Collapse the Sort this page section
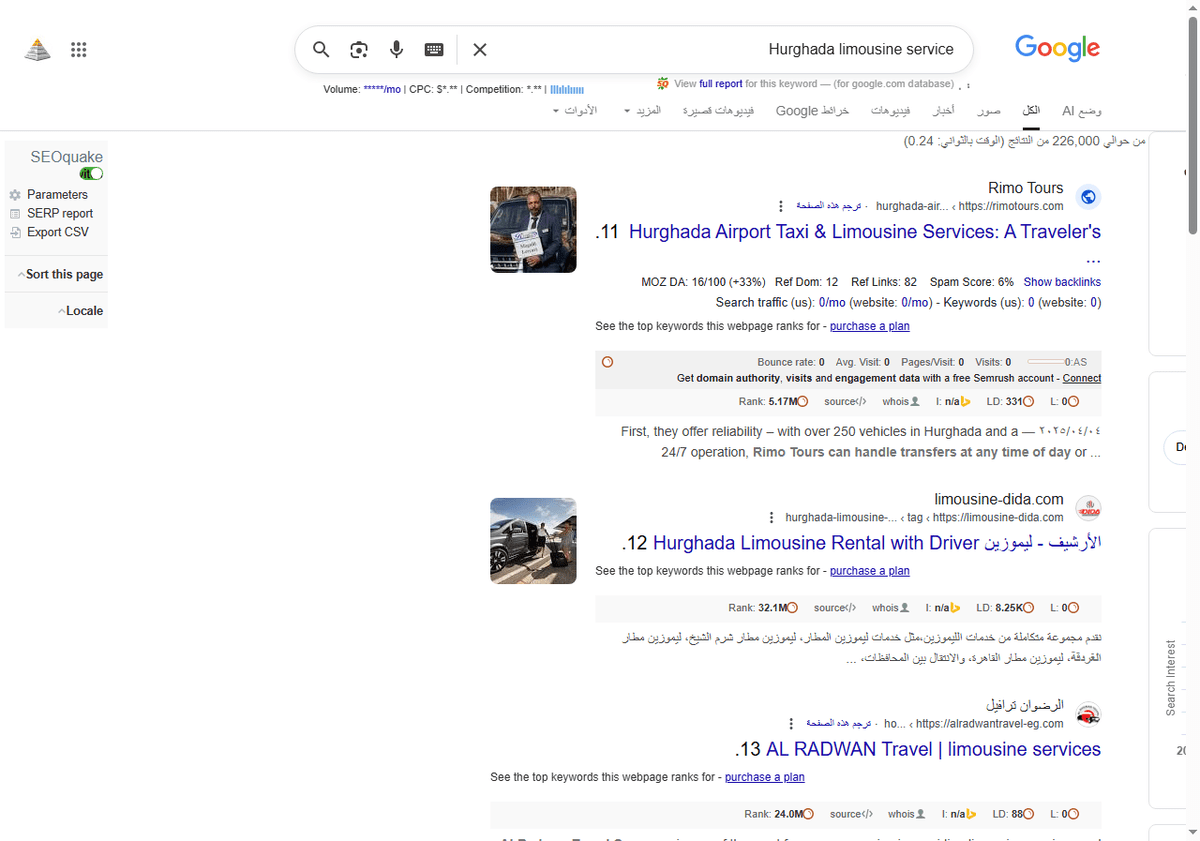The height and width of the screenshot is (841, 1200). click(x=24, y=273)
